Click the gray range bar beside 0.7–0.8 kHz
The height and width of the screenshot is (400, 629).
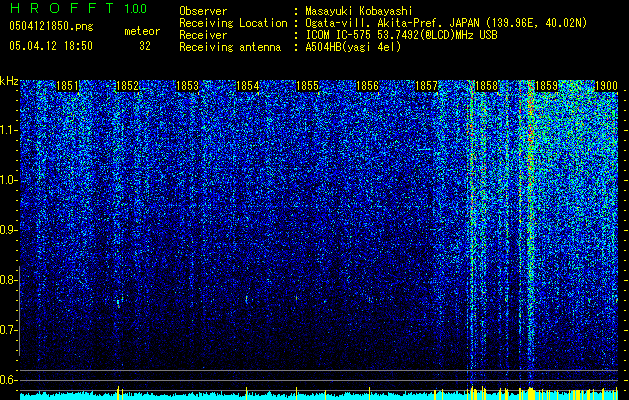coord(19,311)
